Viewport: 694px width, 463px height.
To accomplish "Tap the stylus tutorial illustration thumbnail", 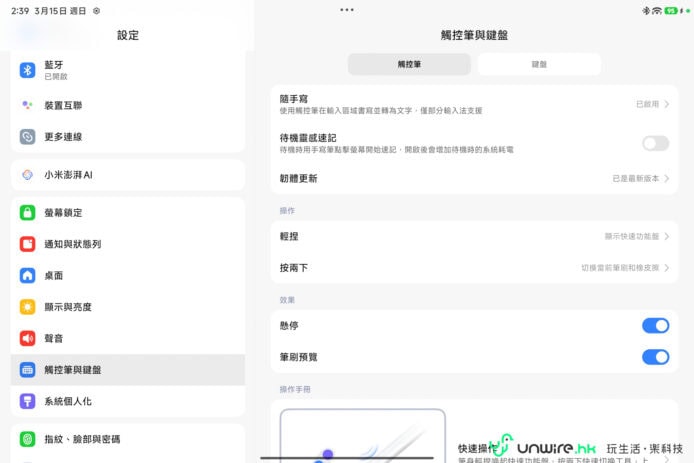I will coord(362,435).
